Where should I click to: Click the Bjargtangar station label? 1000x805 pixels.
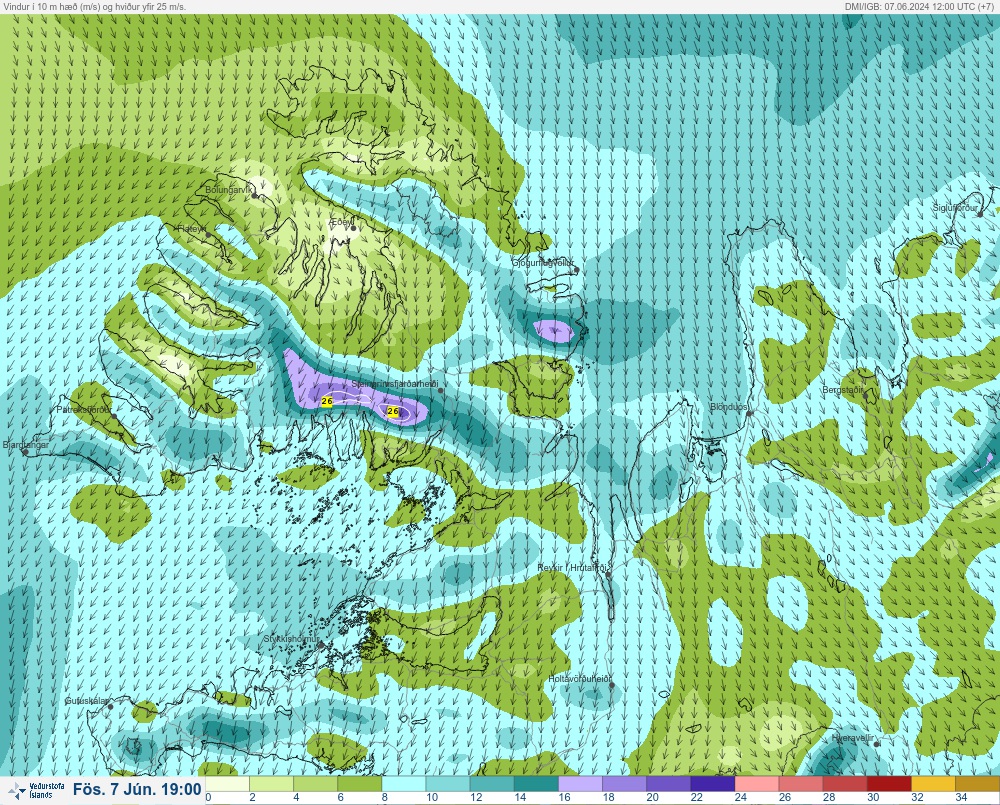coord(26,445)
